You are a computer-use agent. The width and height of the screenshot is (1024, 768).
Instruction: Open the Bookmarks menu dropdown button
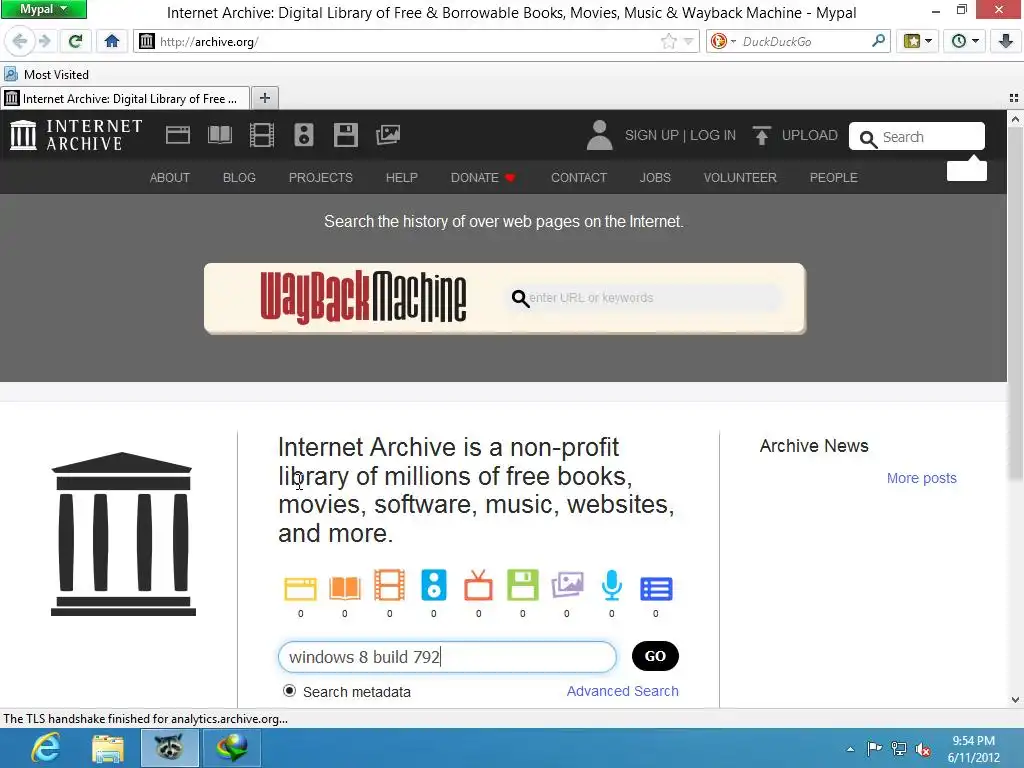tap(918, 42)
